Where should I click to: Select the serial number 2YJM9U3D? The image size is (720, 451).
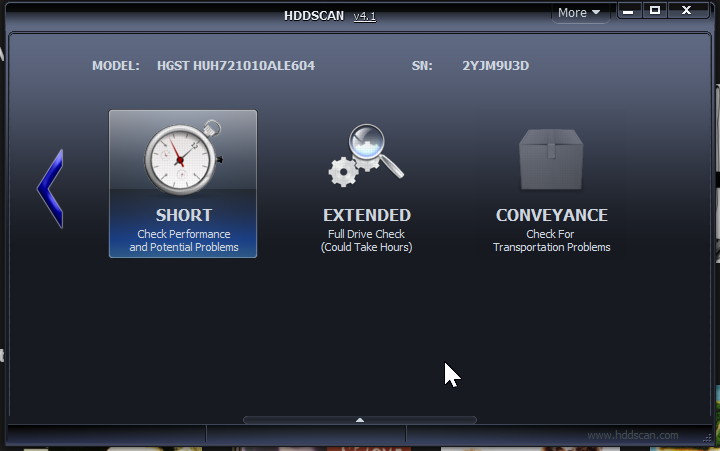[x=495, y=66]
